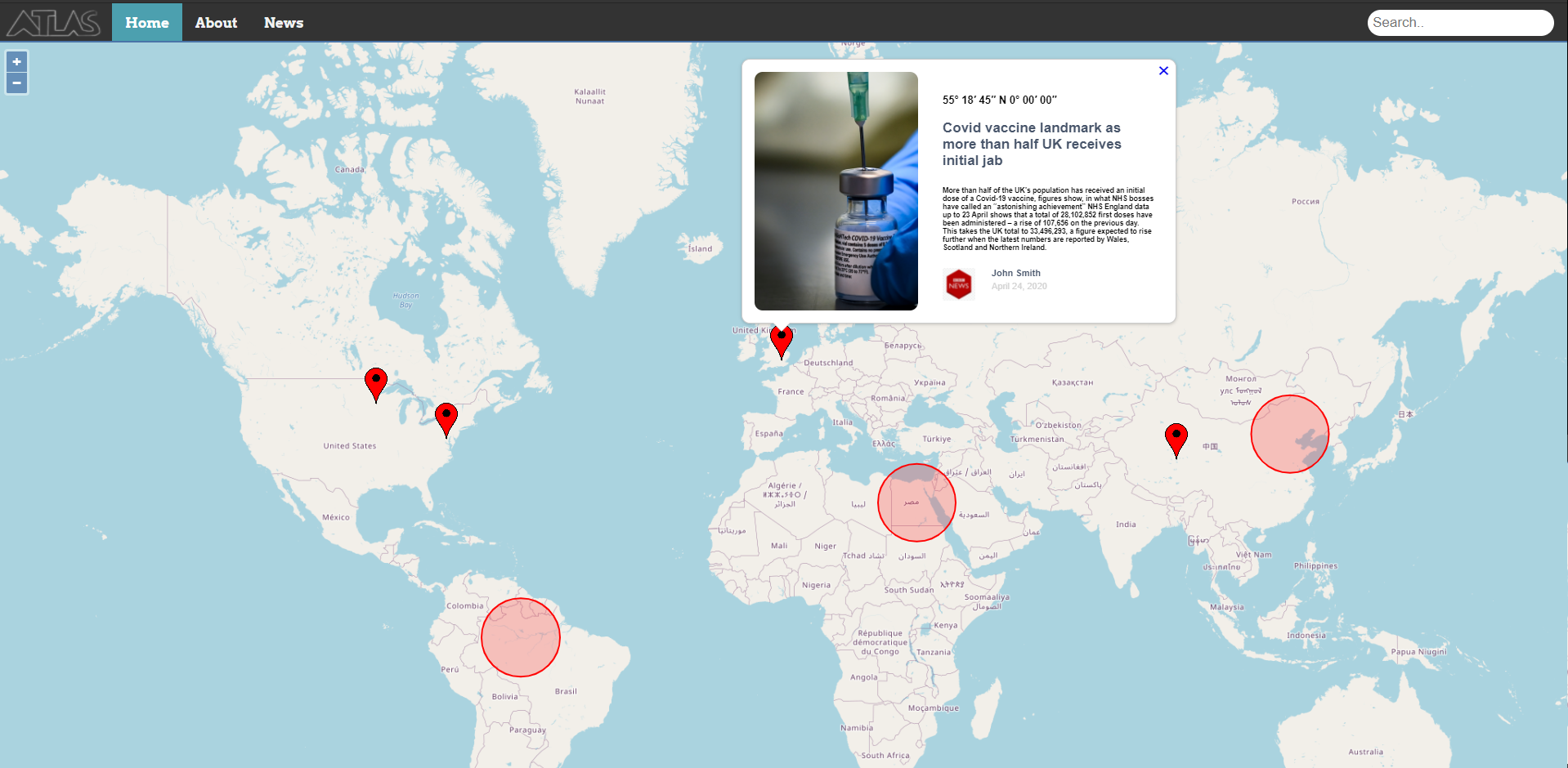
Task: Open the Covid vaccine vial thumbnail
Action: click(x=836, y=191)
